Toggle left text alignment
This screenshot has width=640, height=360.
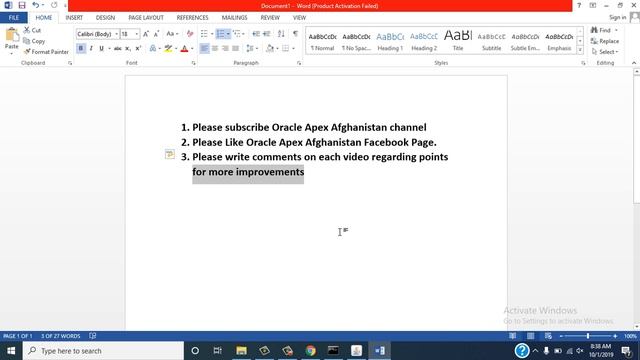(x=204, y=49)
